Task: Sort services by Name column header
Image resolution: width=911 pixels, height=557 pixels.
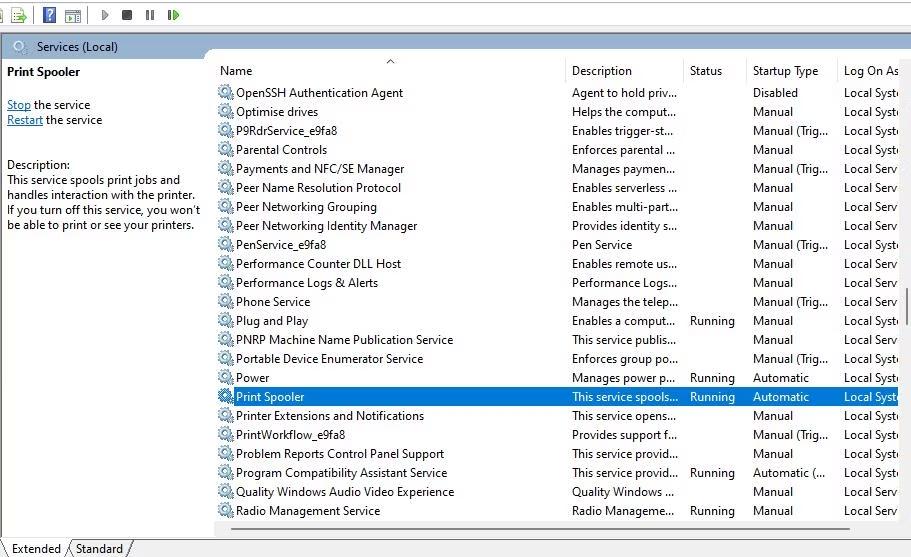Action: pyautogui.click(x=237, y=71)
